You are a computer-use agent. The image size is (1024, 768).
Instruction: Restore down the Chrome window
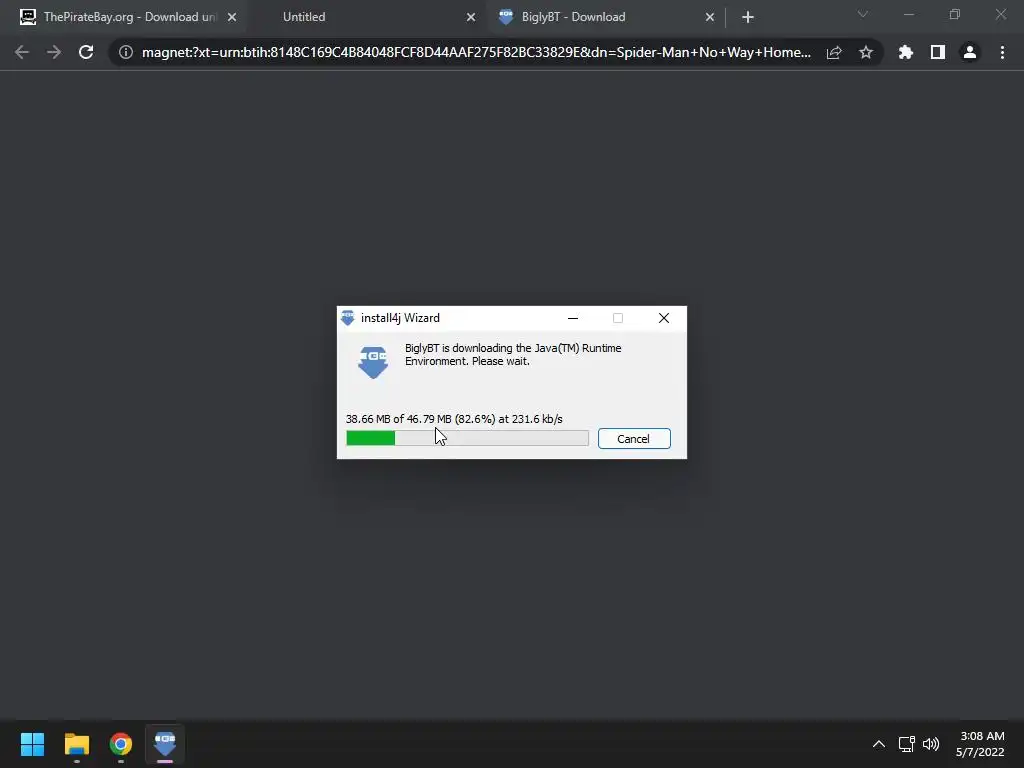pos(955,14)
